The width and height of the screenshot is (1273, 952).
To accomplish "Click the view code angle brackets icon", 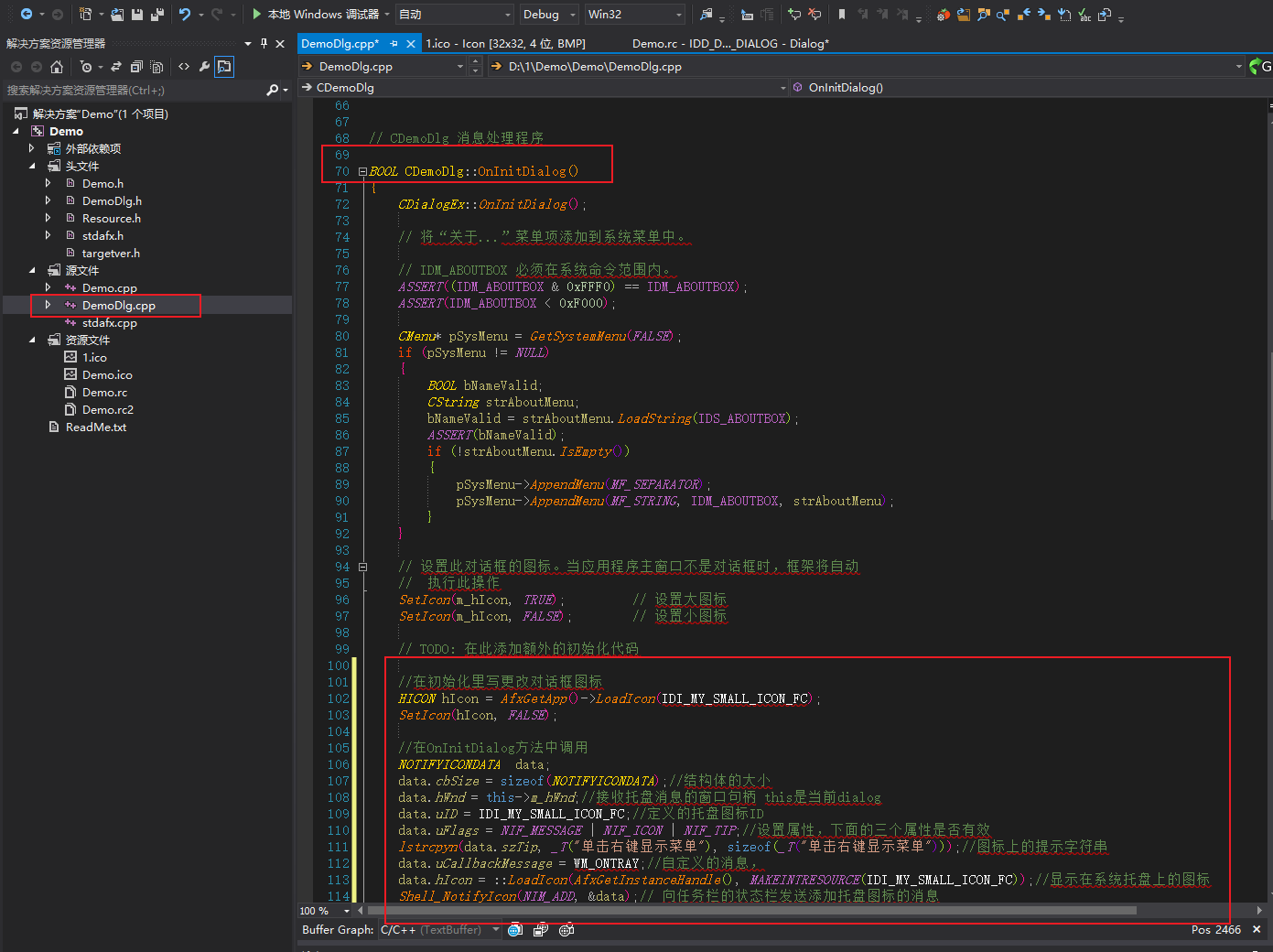I will [x=184, y=67].
